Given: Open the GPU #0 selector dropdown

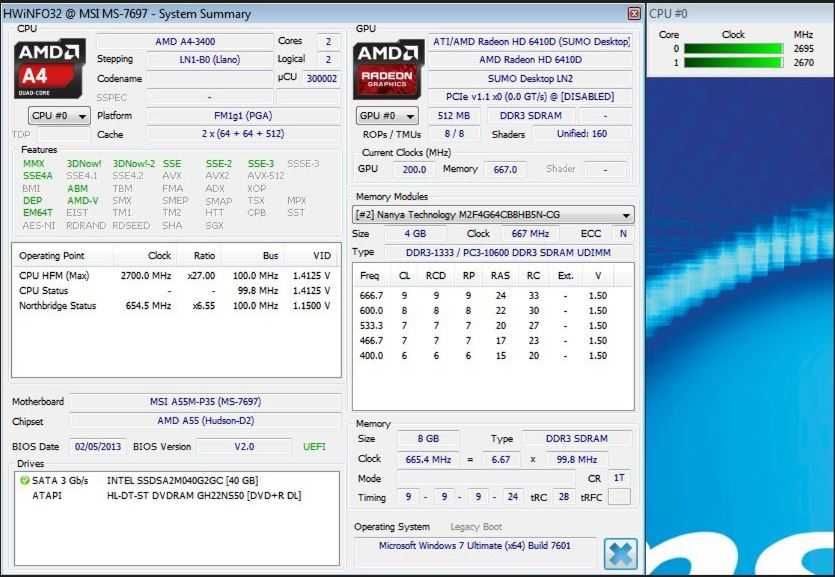Looking at the screenshot, I should 387,116.
